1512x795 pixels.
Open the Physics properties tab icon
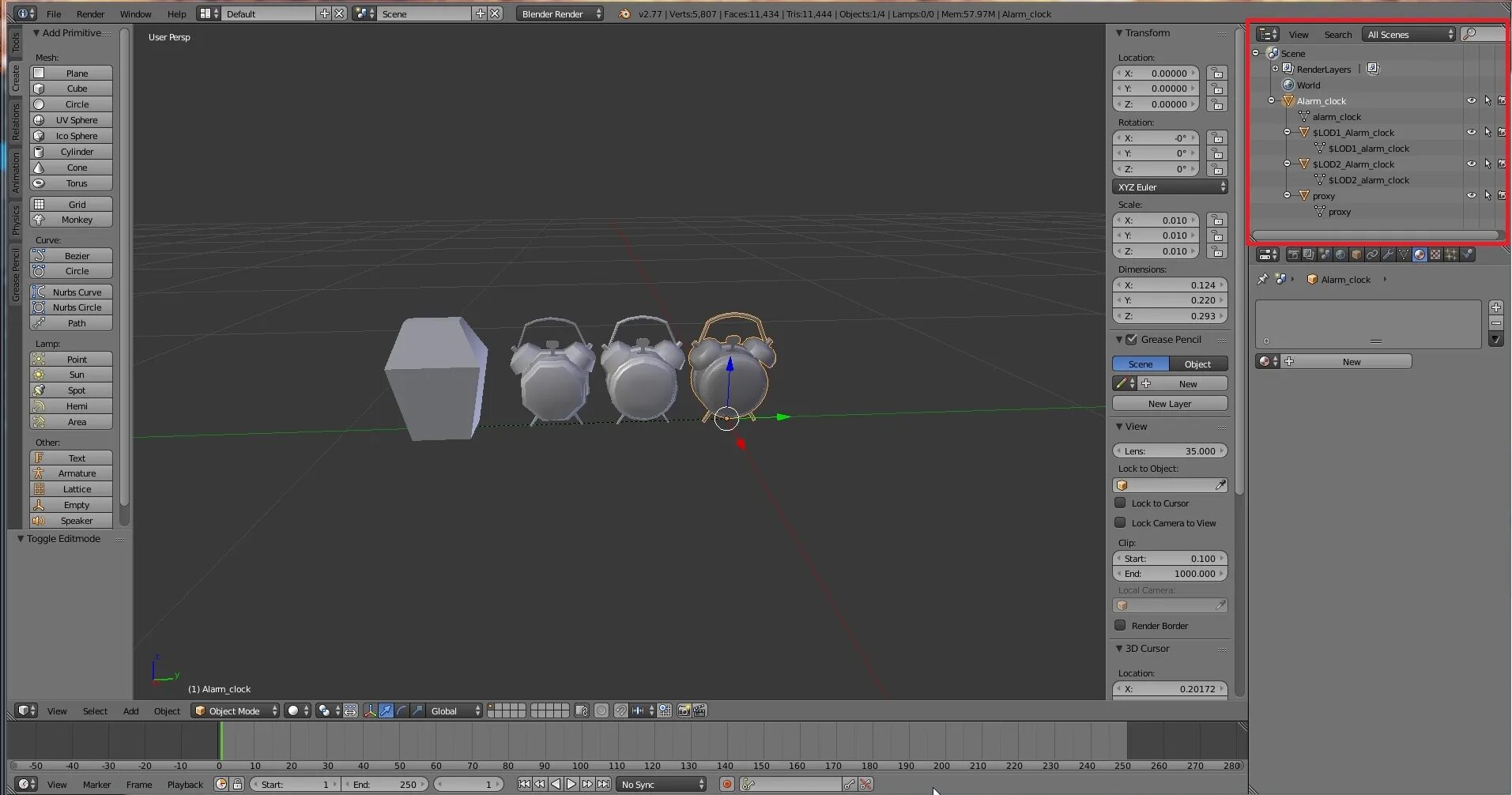1467,254
